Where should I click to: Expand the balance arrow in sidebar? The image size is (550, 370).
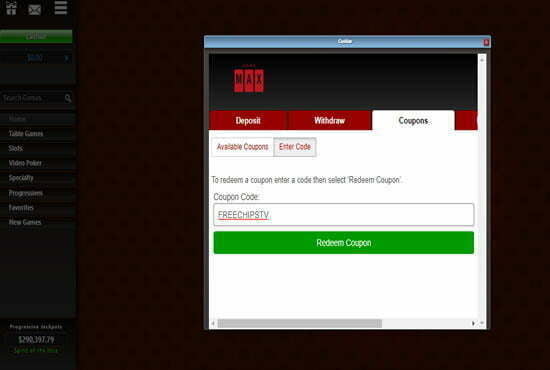coord(66,58)
